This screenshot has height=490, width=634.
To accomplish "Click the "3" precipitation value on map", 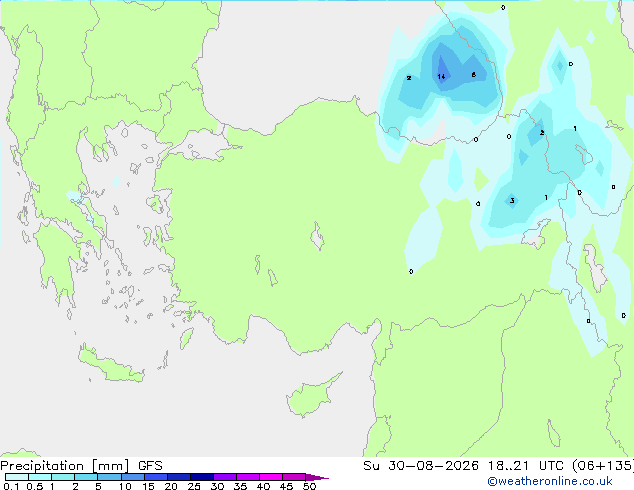I will (512, 201).
